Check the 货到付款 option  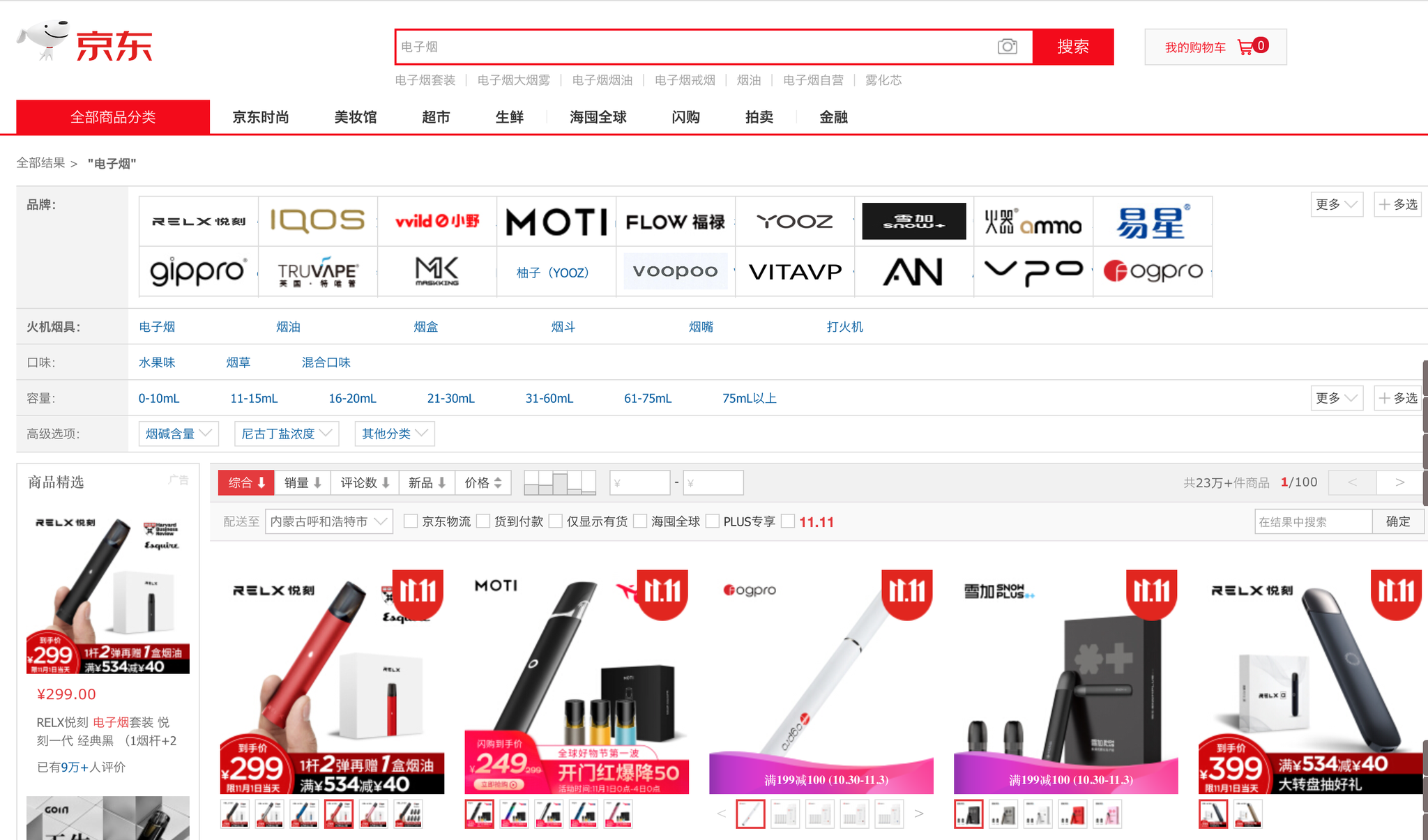[483, 521]
